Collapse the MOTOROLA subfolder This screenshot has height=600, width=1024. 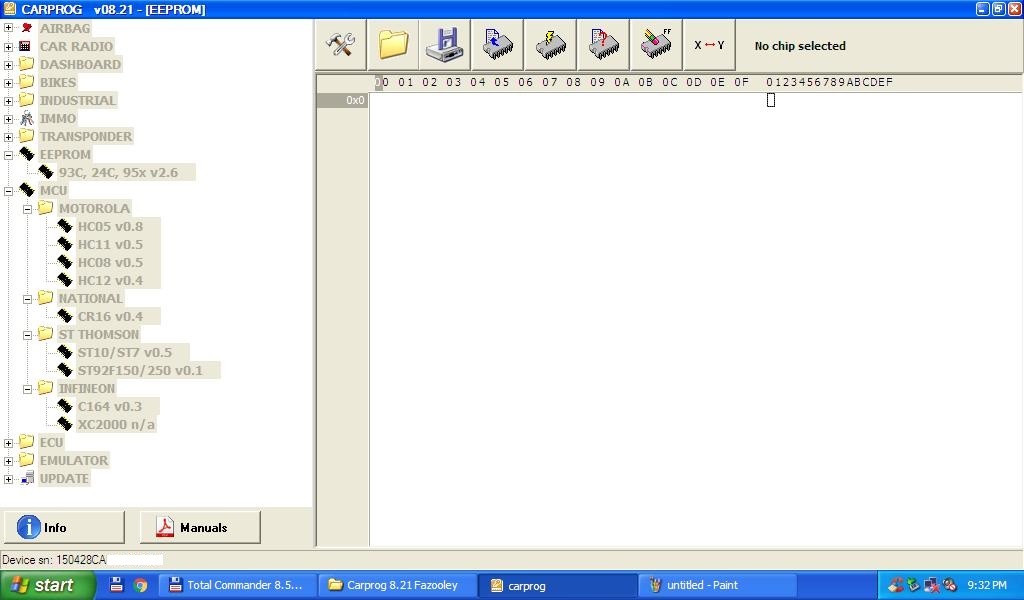point(27,209)
